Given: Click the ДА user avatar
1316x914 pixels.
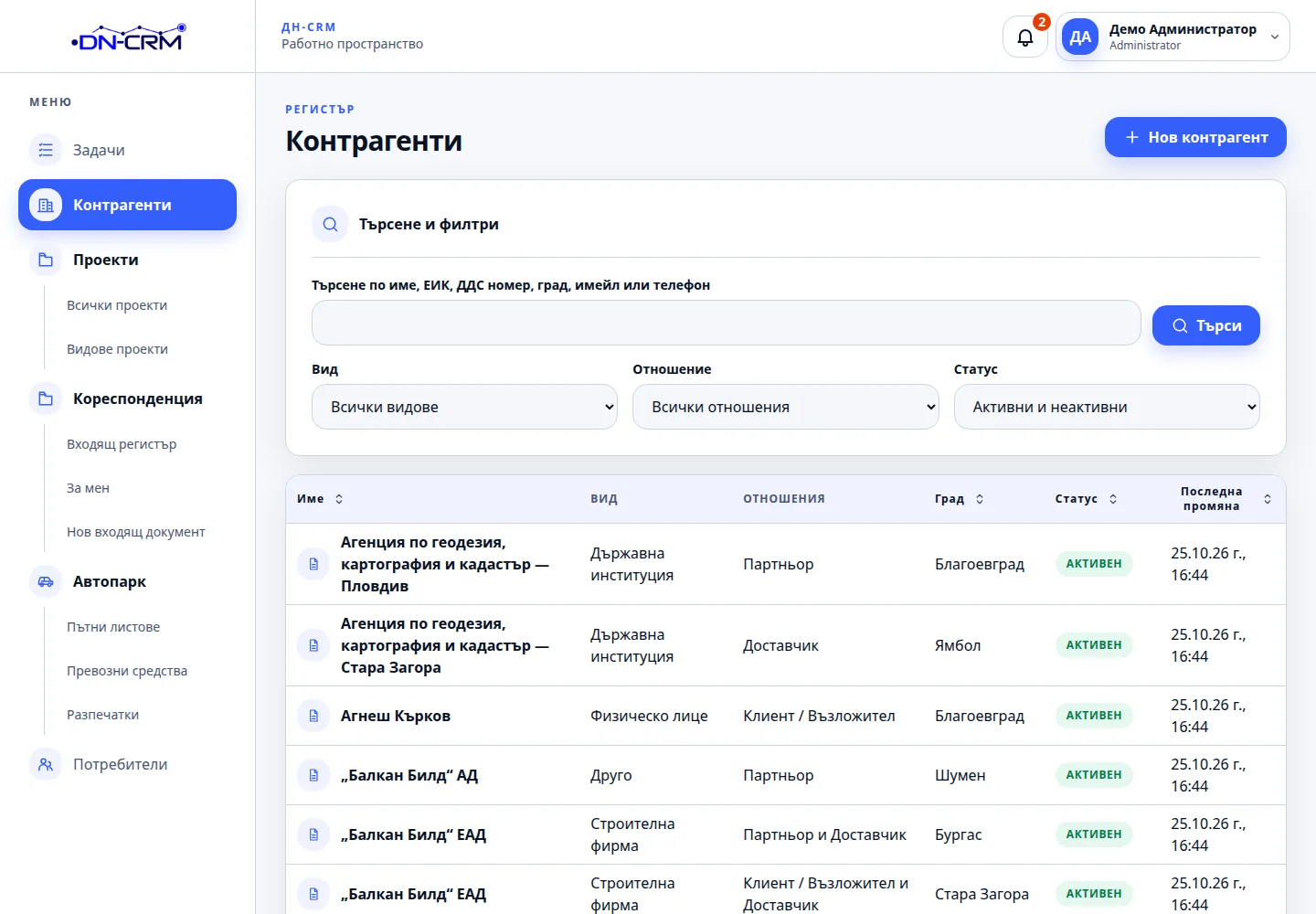Looking at the screenshot, I should click(x=1080, y=37).
